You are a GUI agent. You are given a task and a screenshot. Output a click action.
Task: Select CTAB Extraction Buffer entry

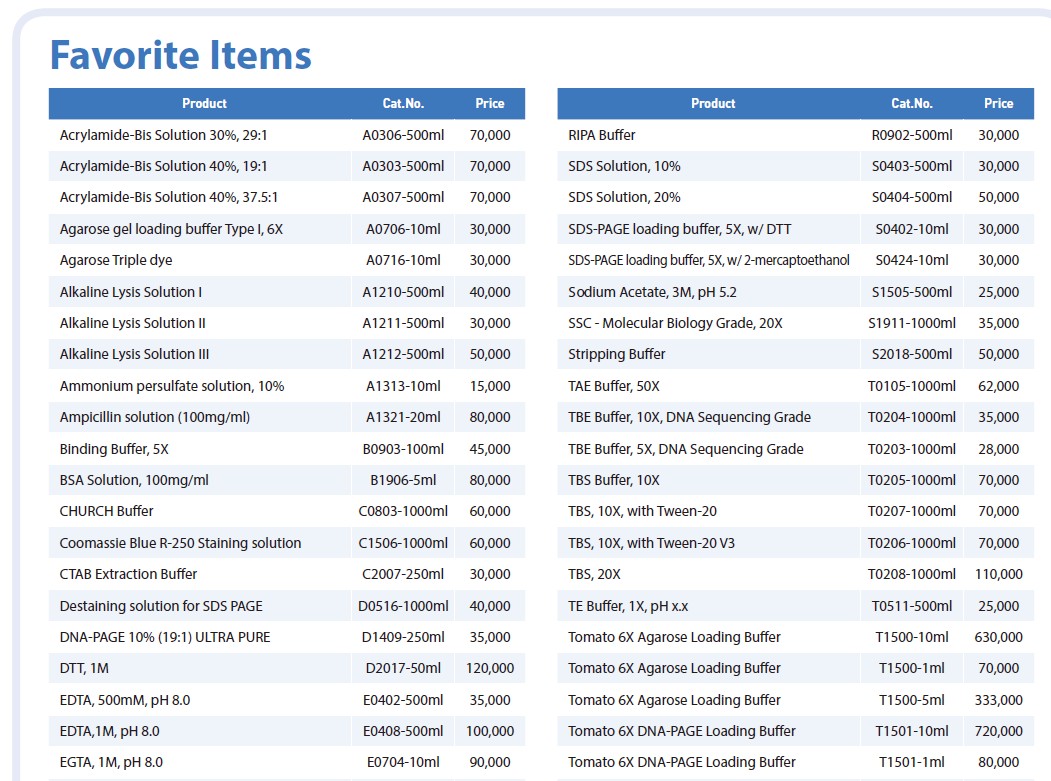tap(129, 574)
